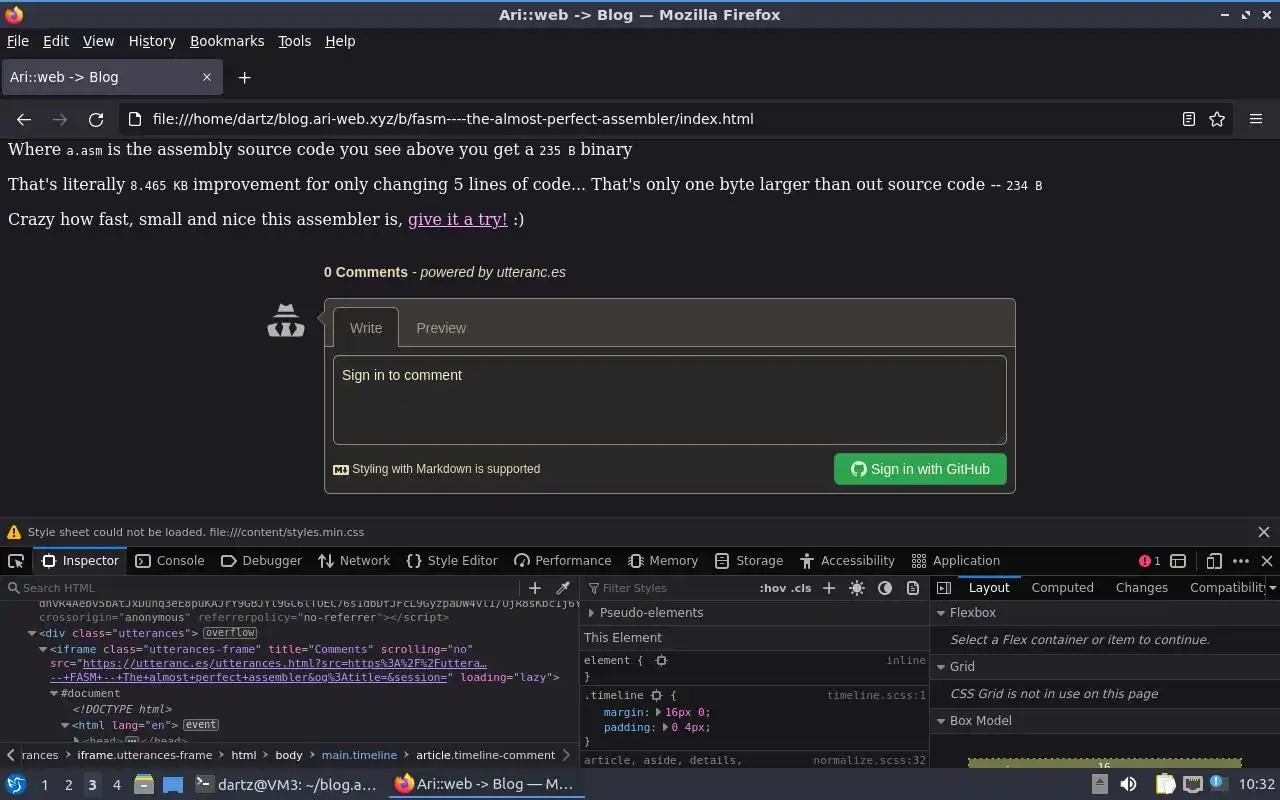The width and height of the screenshot is (1280, 800).
Task: Open a new browser tab with plus
Action: (x=244, y=77)
